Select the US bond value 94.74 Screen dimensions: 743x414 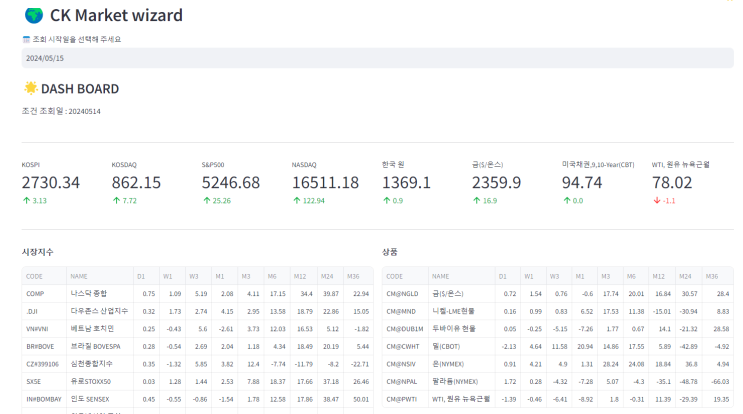tap(582, 182)
